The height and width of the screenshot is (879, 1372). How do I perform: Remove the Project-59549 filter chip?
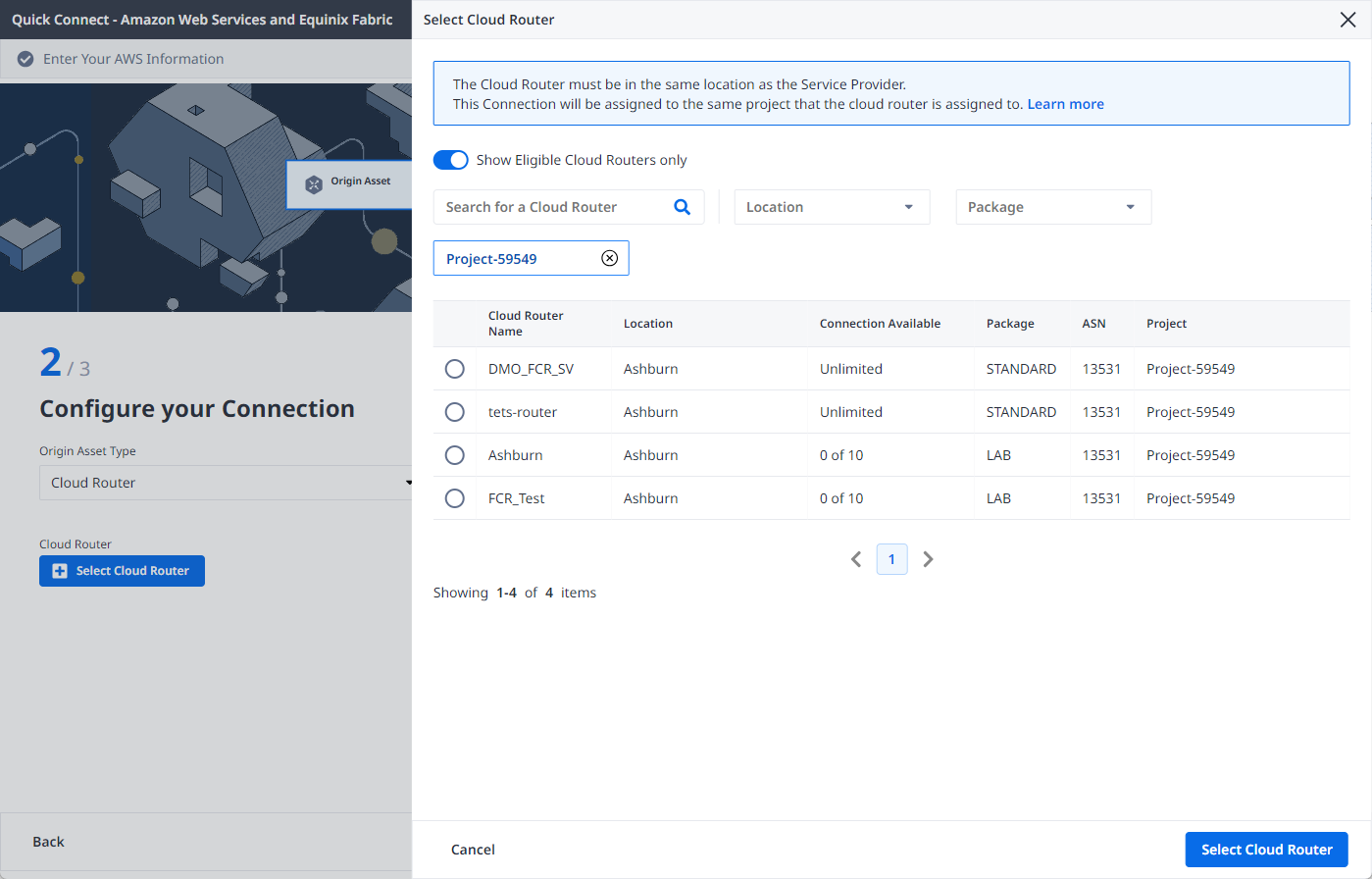609,258
